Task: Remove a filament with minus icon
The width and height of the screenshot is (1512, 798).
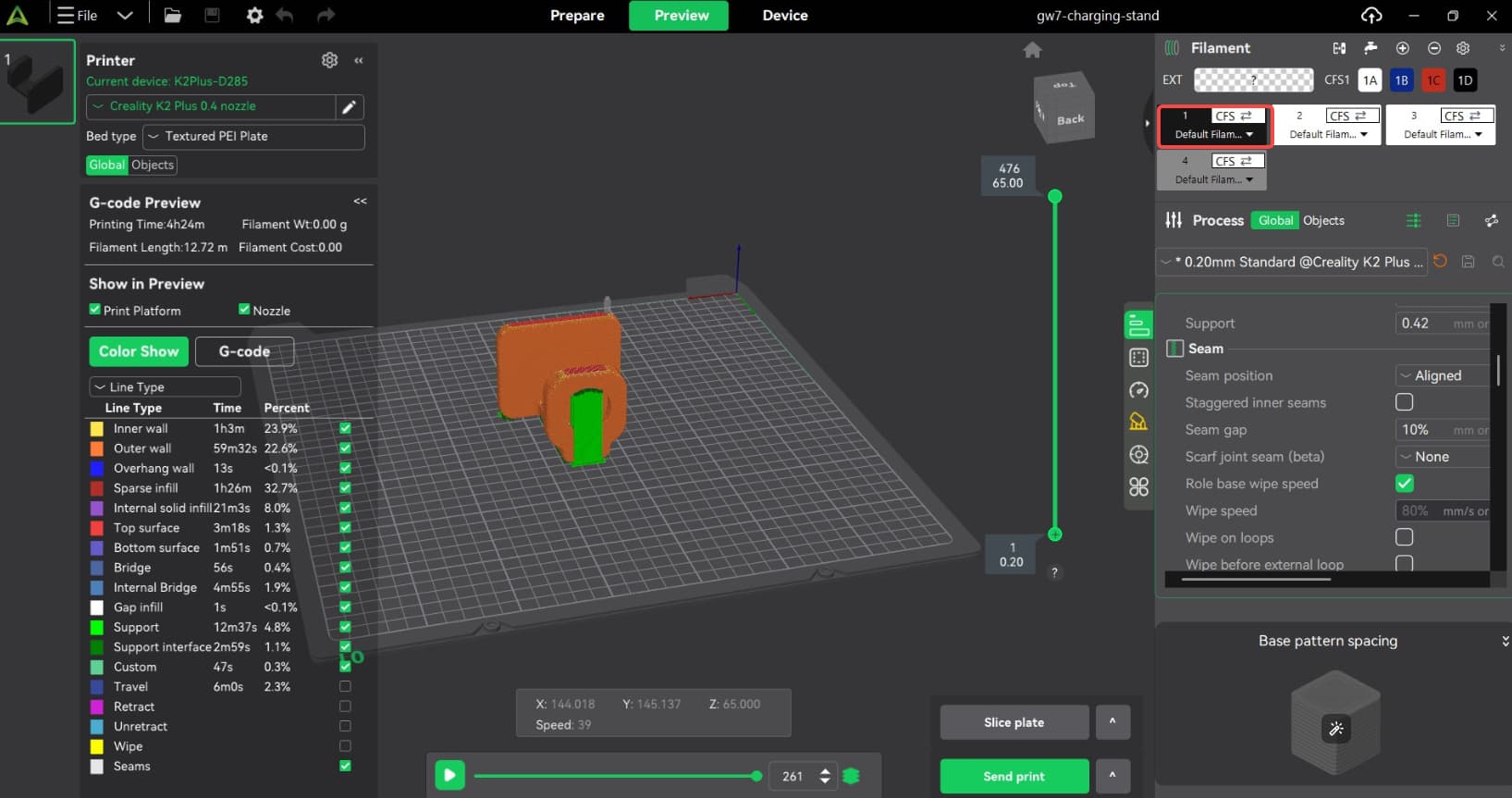Action: [x=1433, y=48]
